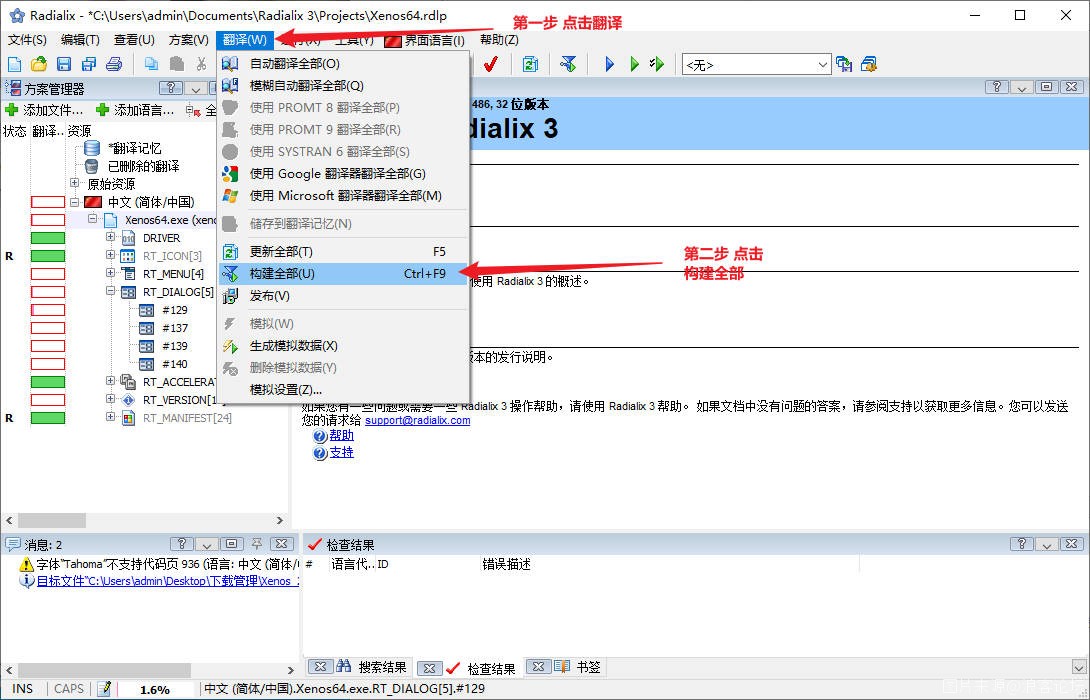The height and width of the screenshot is (700, 1090).
Task: Click the yellow warning icon in messages
Action: click(x=26, y=564)
